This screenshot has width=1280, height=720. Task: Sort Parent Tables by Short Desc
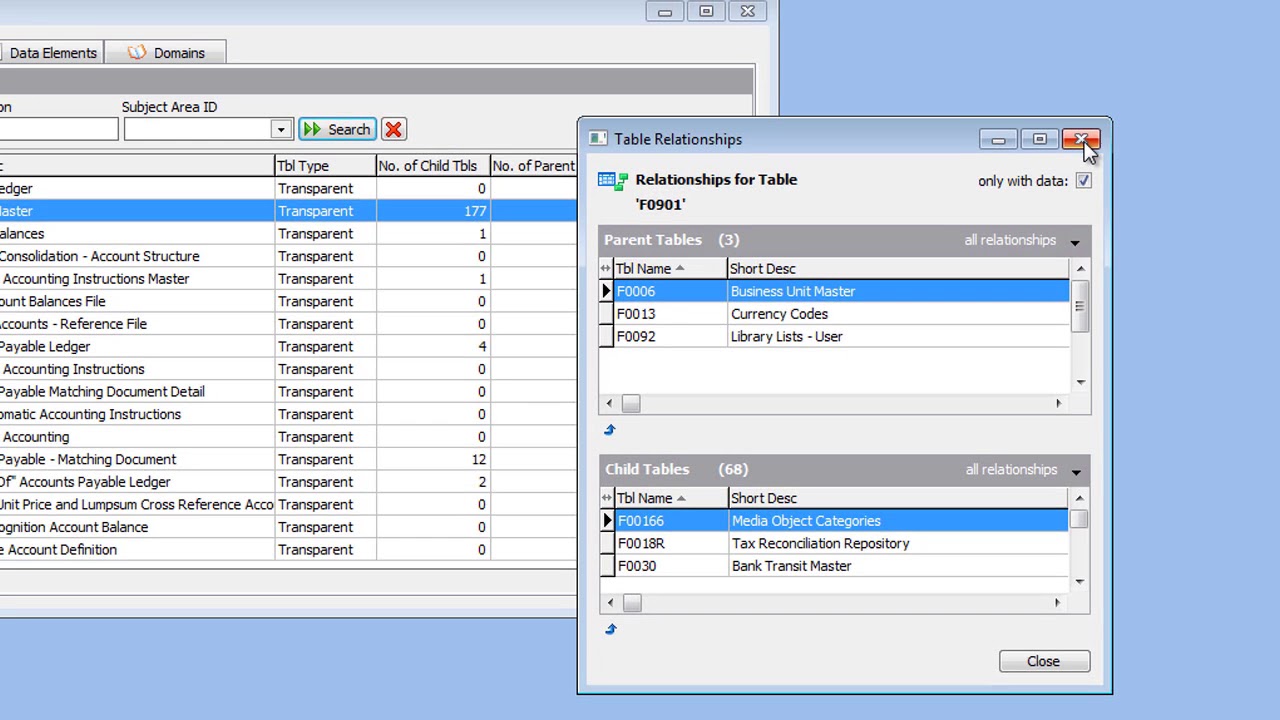pyautogui.click(x=898, y=269)
